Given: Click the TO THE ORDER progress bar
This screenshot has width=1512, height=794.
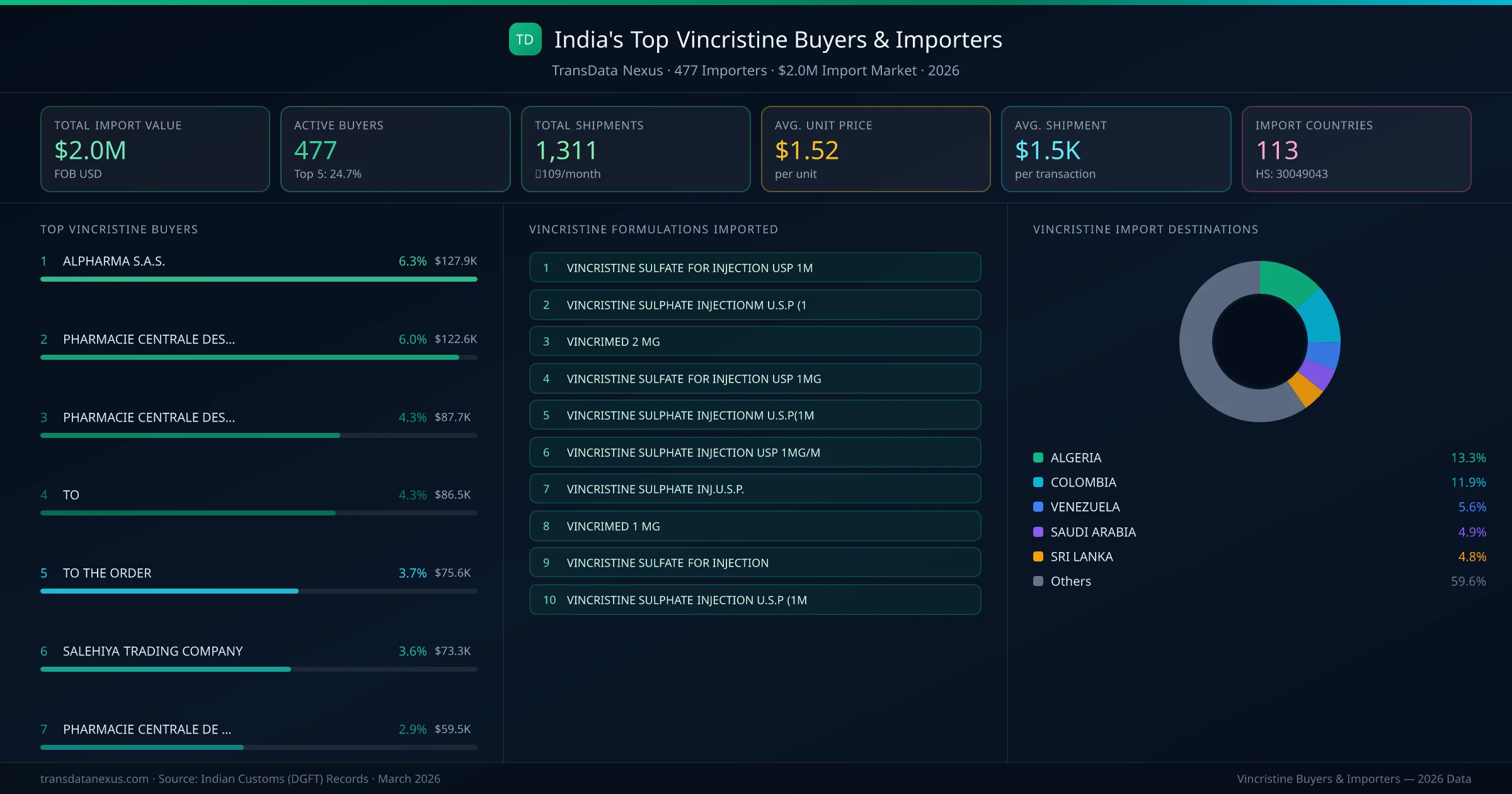Looking at the screenshot, I should coord(170,591).
